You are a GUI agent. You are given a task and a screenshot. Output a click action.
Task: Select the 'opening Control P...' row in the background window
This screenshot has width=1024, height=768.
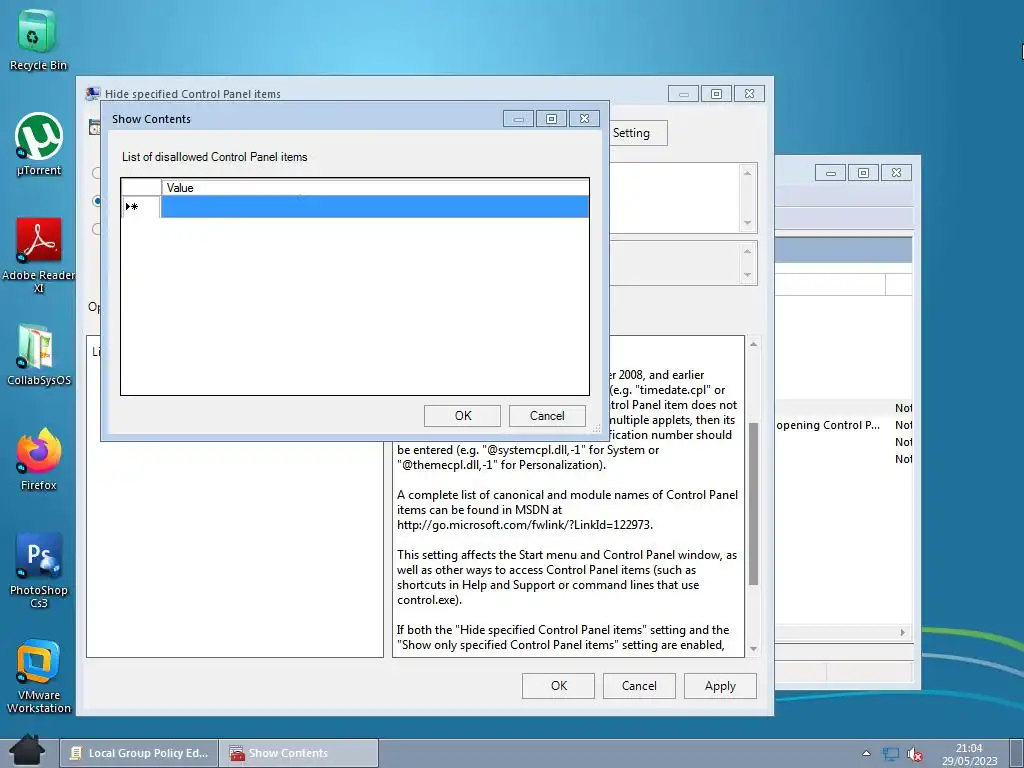843,425
